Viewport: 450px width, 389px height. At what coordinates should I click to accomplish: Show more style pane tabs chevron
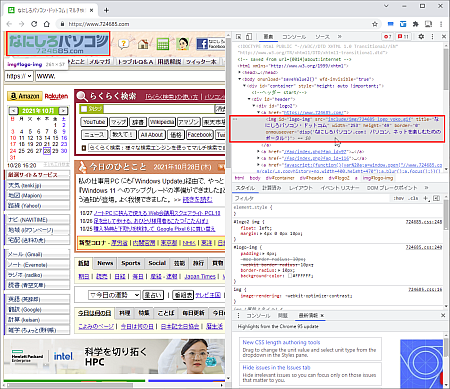pos(426,188)
